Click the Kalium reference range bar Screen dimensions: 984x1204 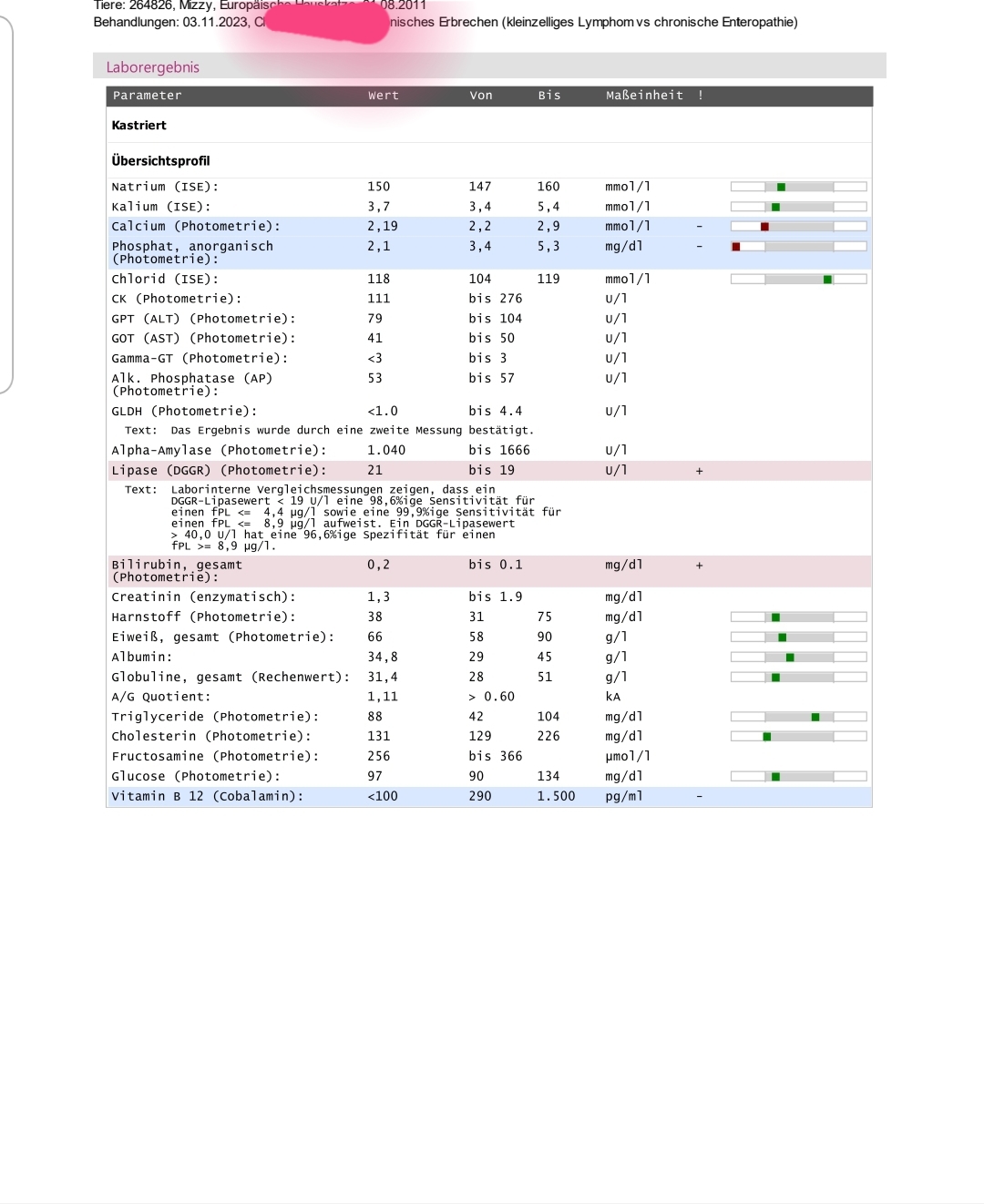[798, 207]
